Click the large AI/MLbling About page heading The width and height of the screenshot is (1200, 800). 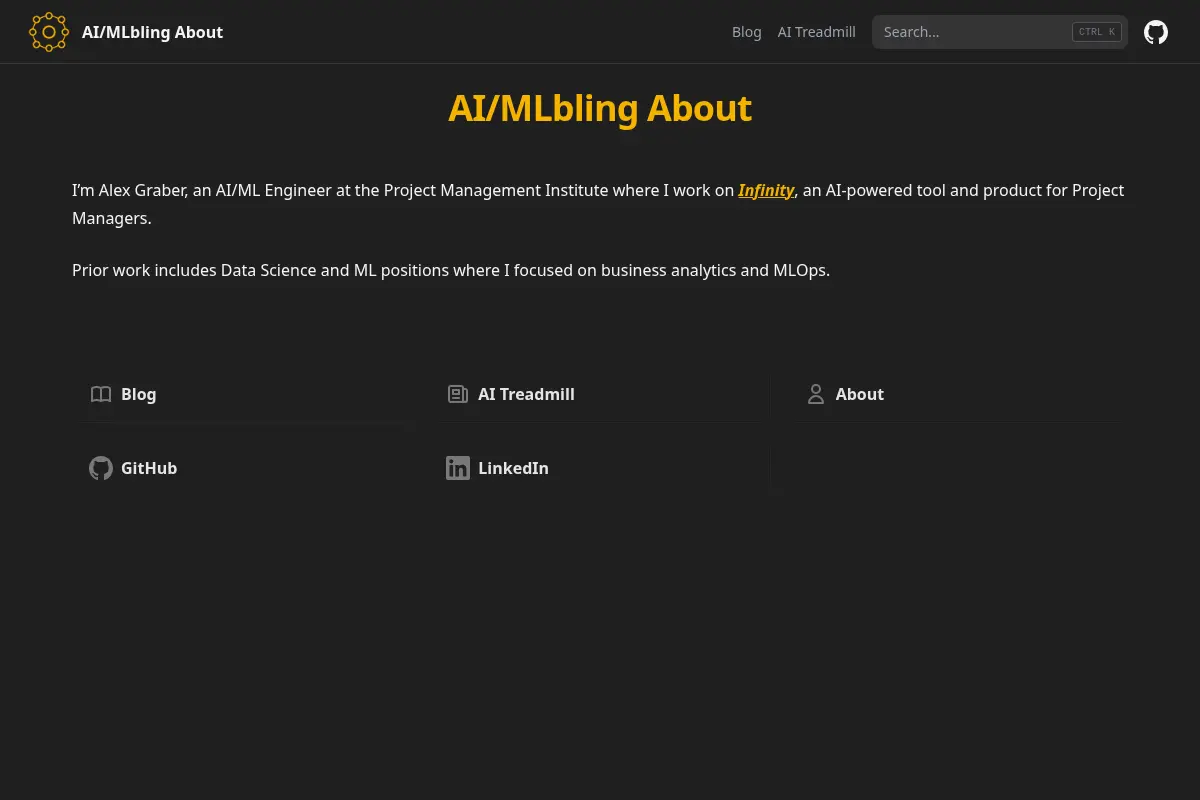[600, 108]
